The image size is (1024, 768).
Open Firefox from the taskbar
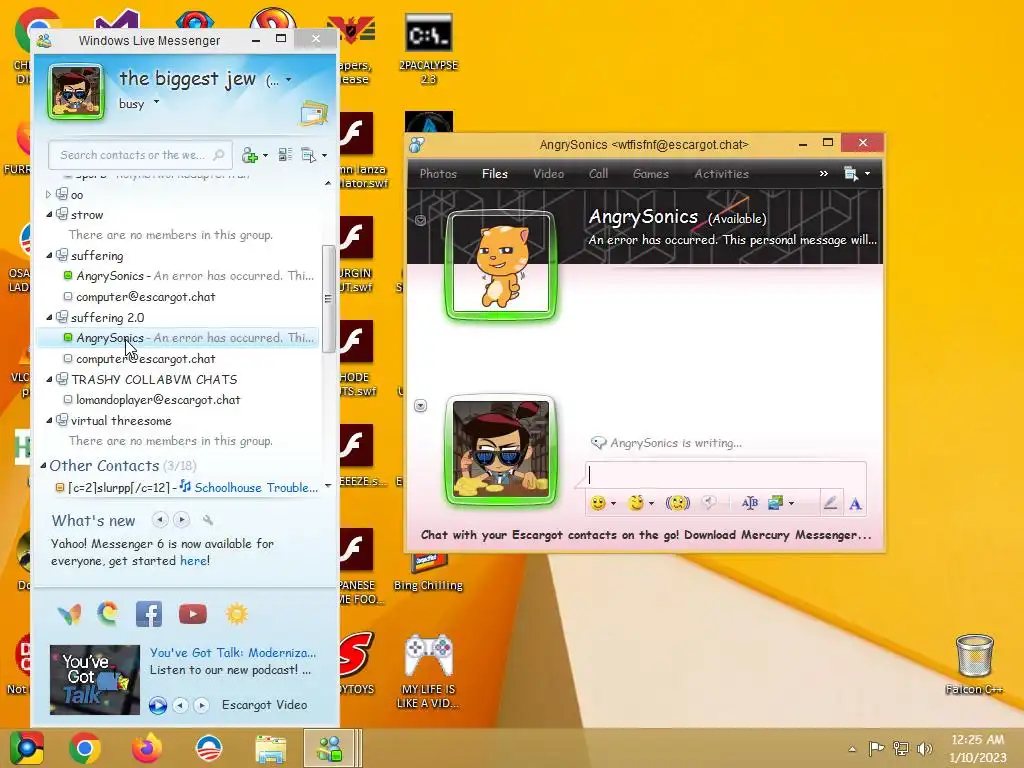click(x=146, y=748)
